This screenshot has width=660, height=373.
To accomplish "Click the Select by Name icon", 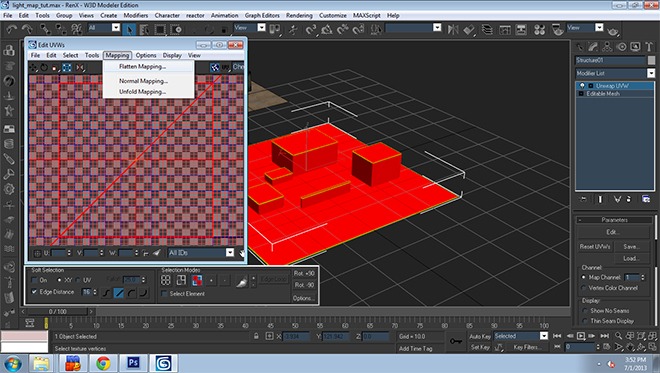I will [144, 29].
